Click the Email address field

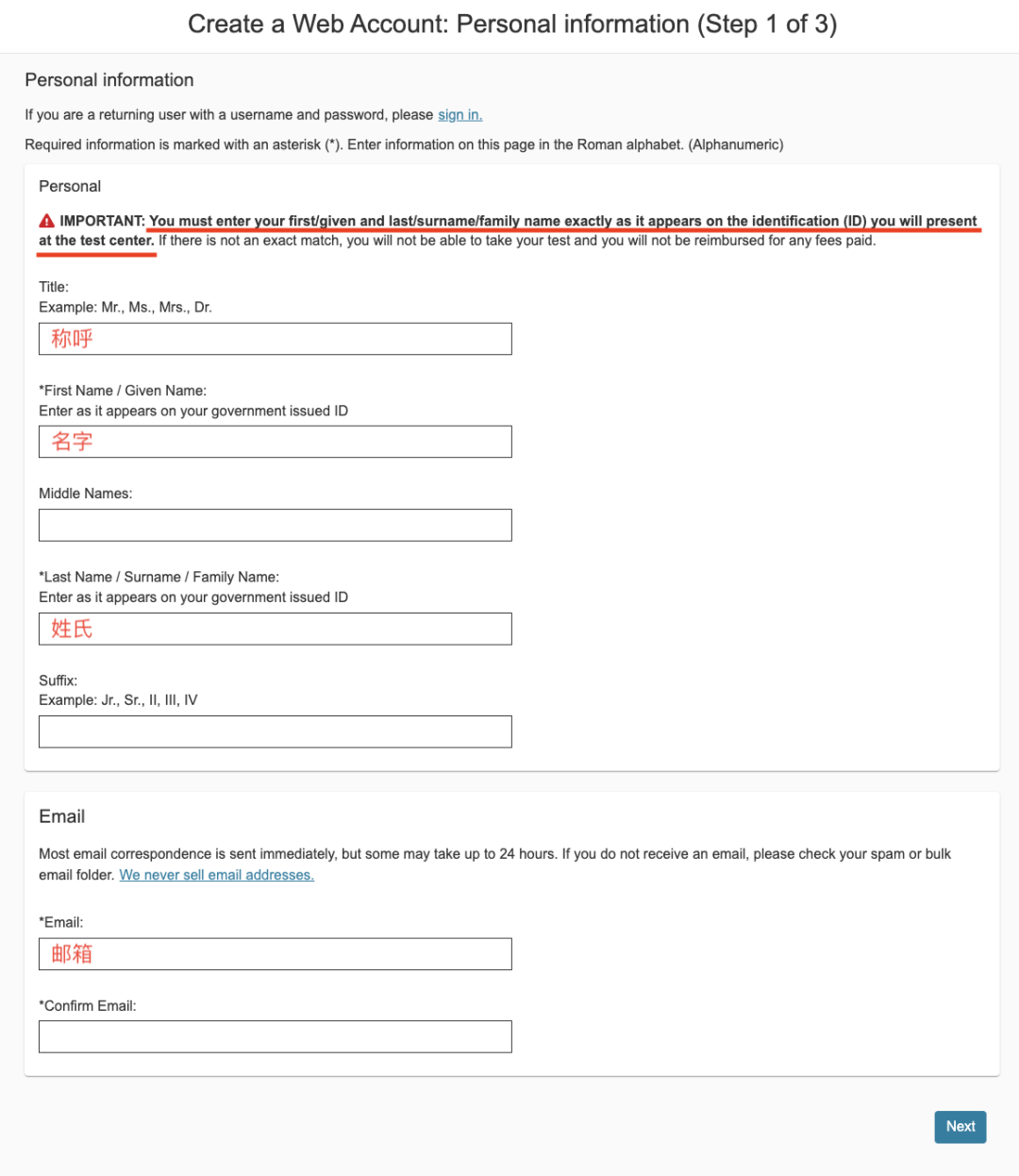(x=276, y=954)
